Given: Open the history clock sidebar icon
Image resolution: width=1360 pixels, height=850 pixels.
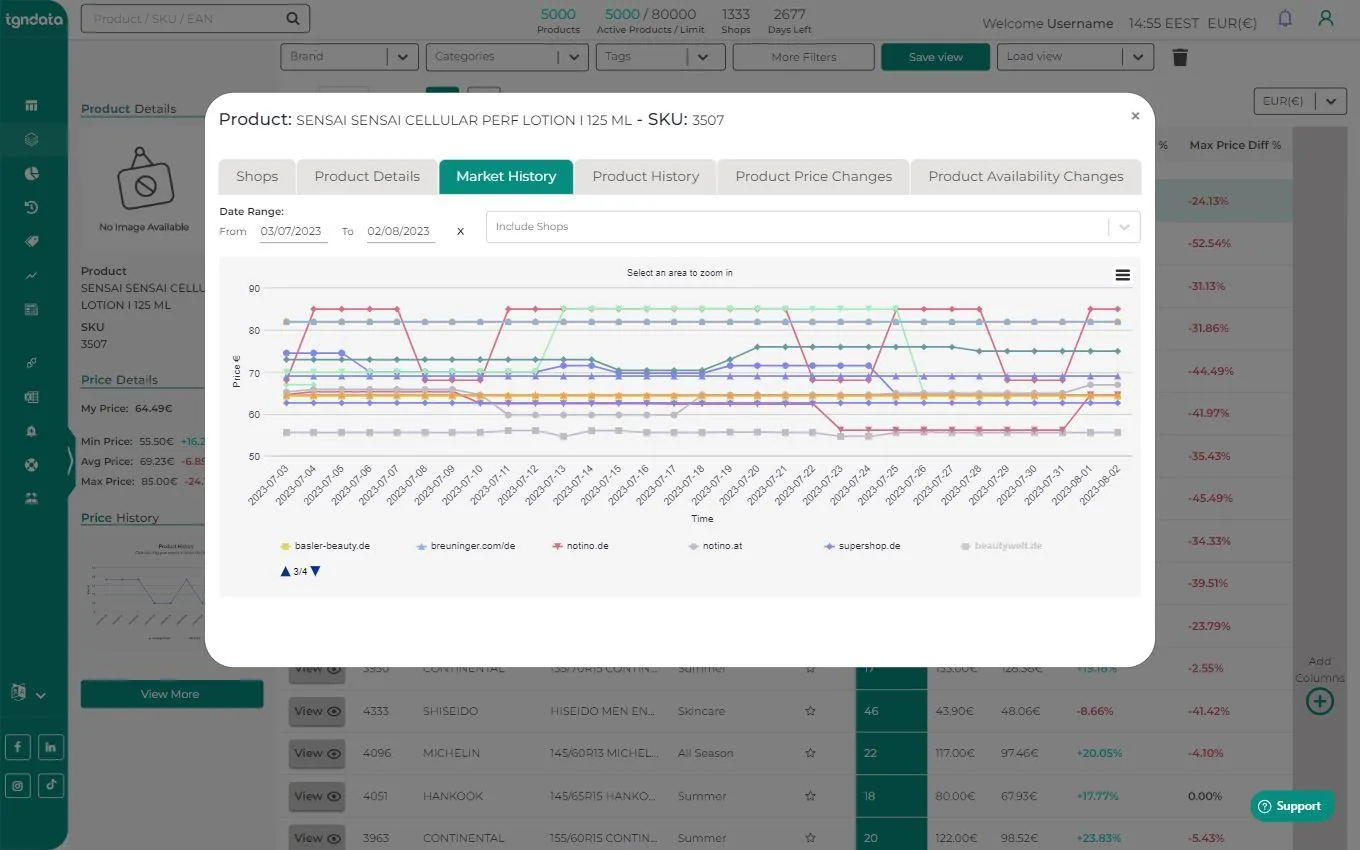Looking at the screenshot, I should (31, 207).
